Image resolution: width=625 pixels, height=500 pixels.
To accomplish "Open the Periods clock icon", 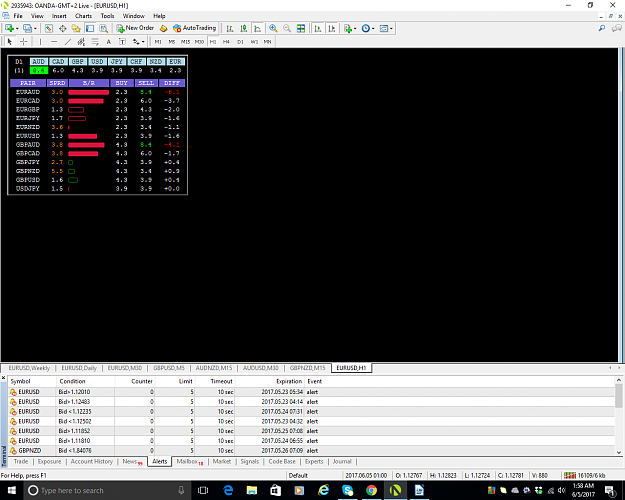I will (x=366, y=28).
